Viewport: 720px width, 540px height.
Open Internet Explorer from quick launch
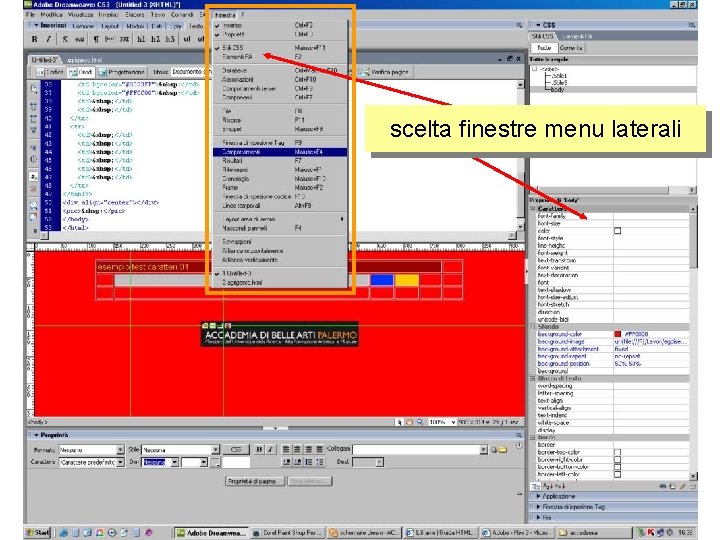63,533
